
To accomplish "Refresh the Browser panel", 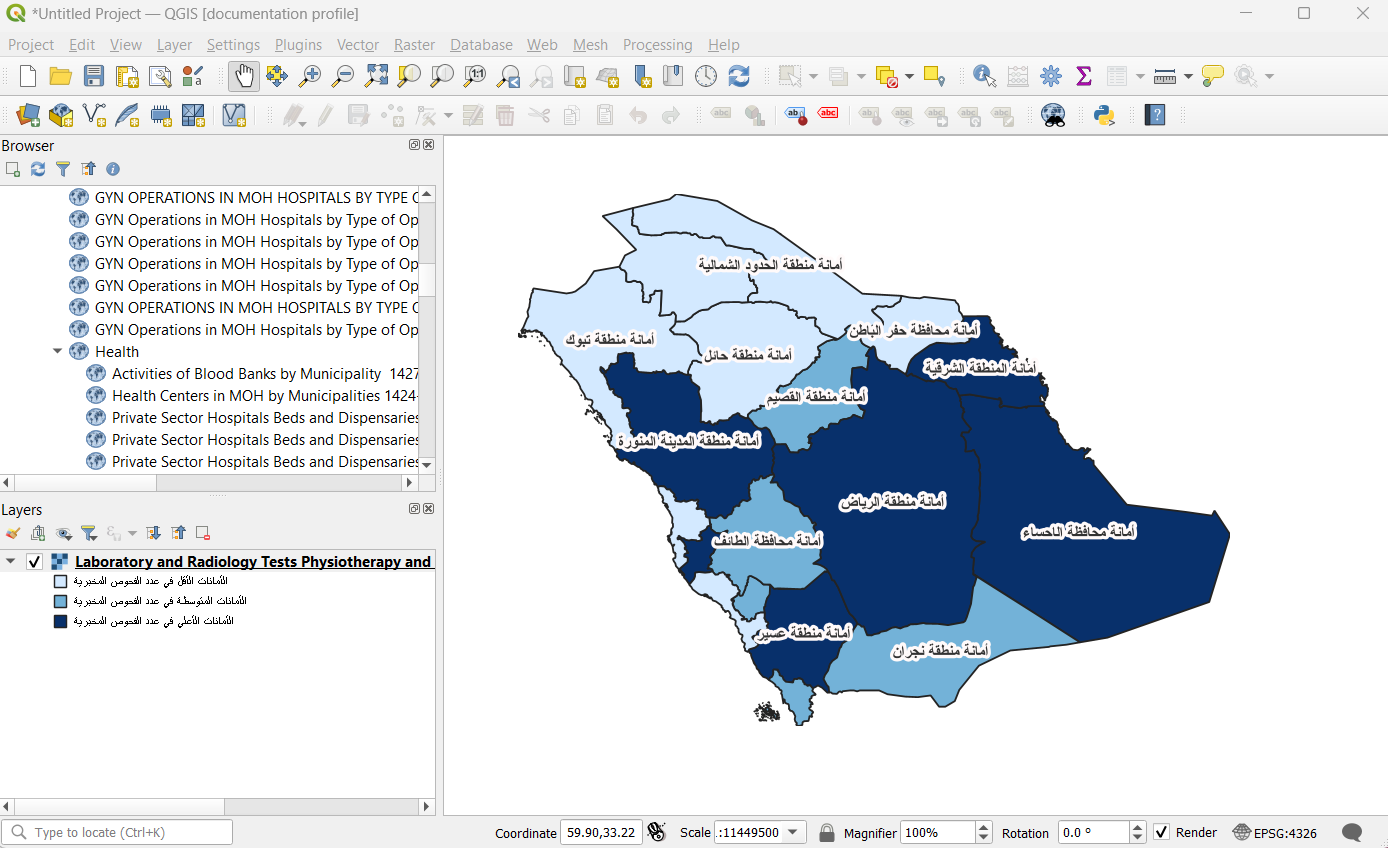I will [x=37, y=169].
